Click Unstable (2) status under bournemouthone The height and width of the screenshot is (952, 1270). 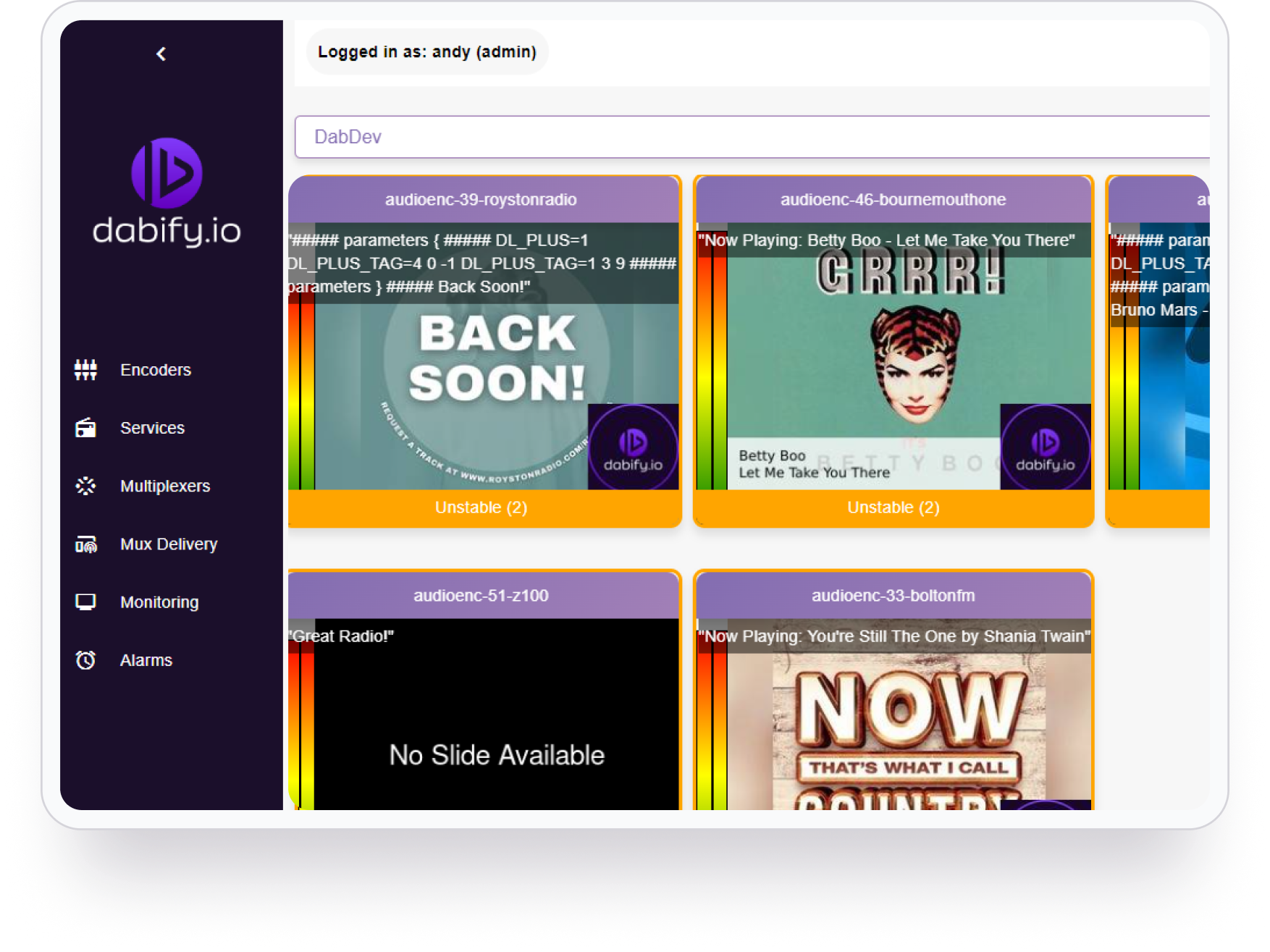tap(893, 507)
